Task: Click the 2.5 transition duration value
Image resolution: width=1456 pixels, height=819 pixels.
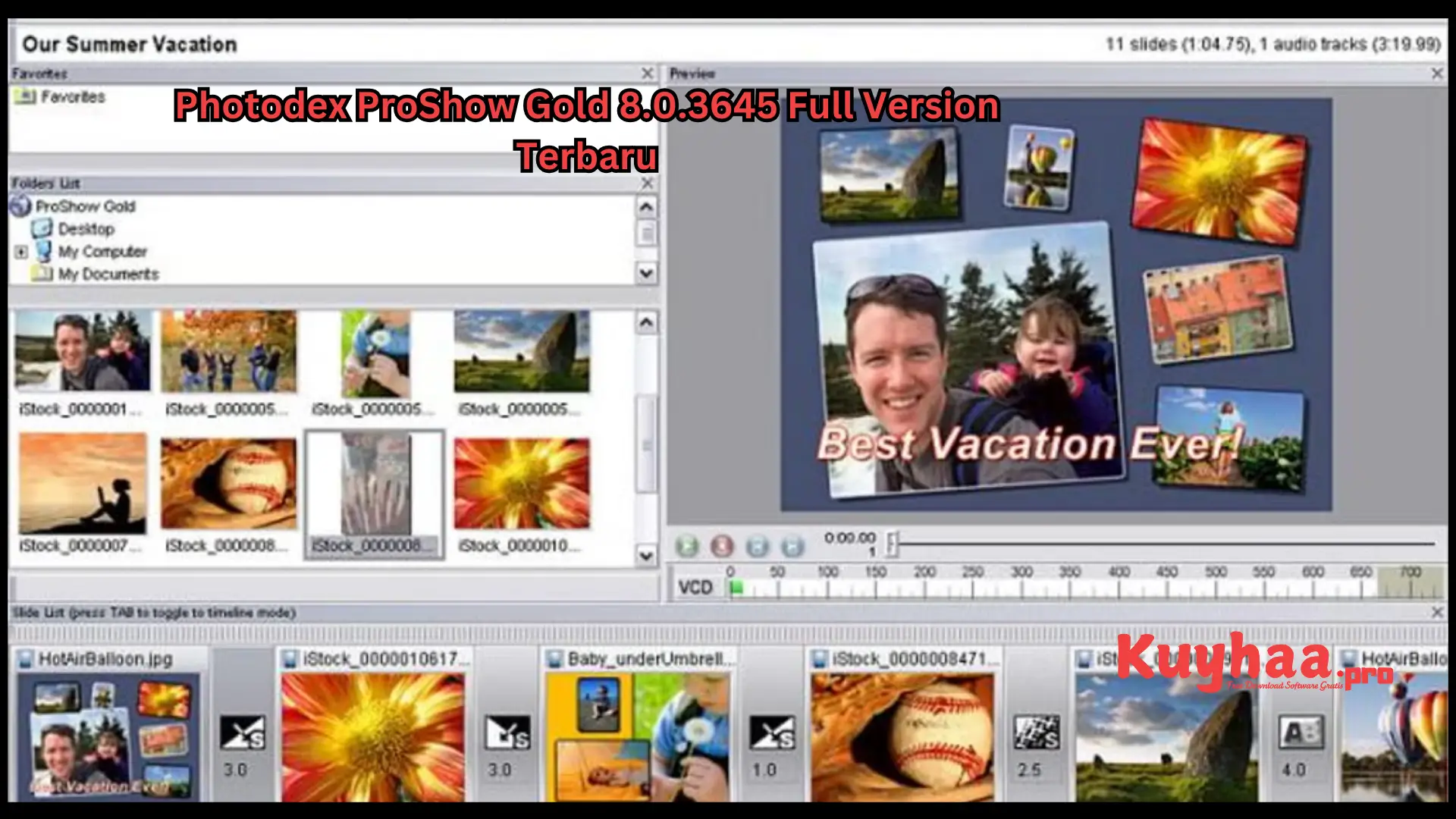Action: [x=1029, y=770]
